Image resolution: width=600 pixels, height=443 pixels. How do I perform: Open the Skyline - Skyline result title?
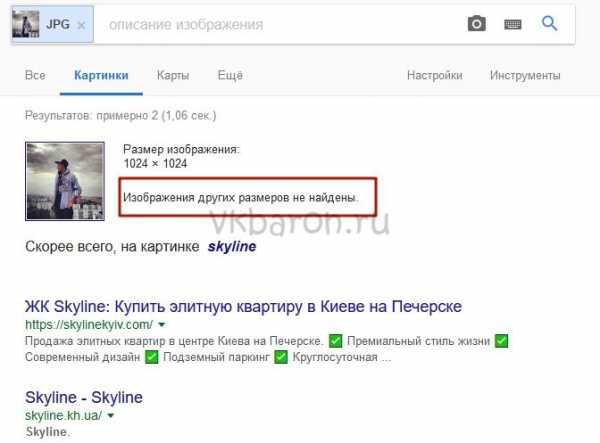pos(84,397)
